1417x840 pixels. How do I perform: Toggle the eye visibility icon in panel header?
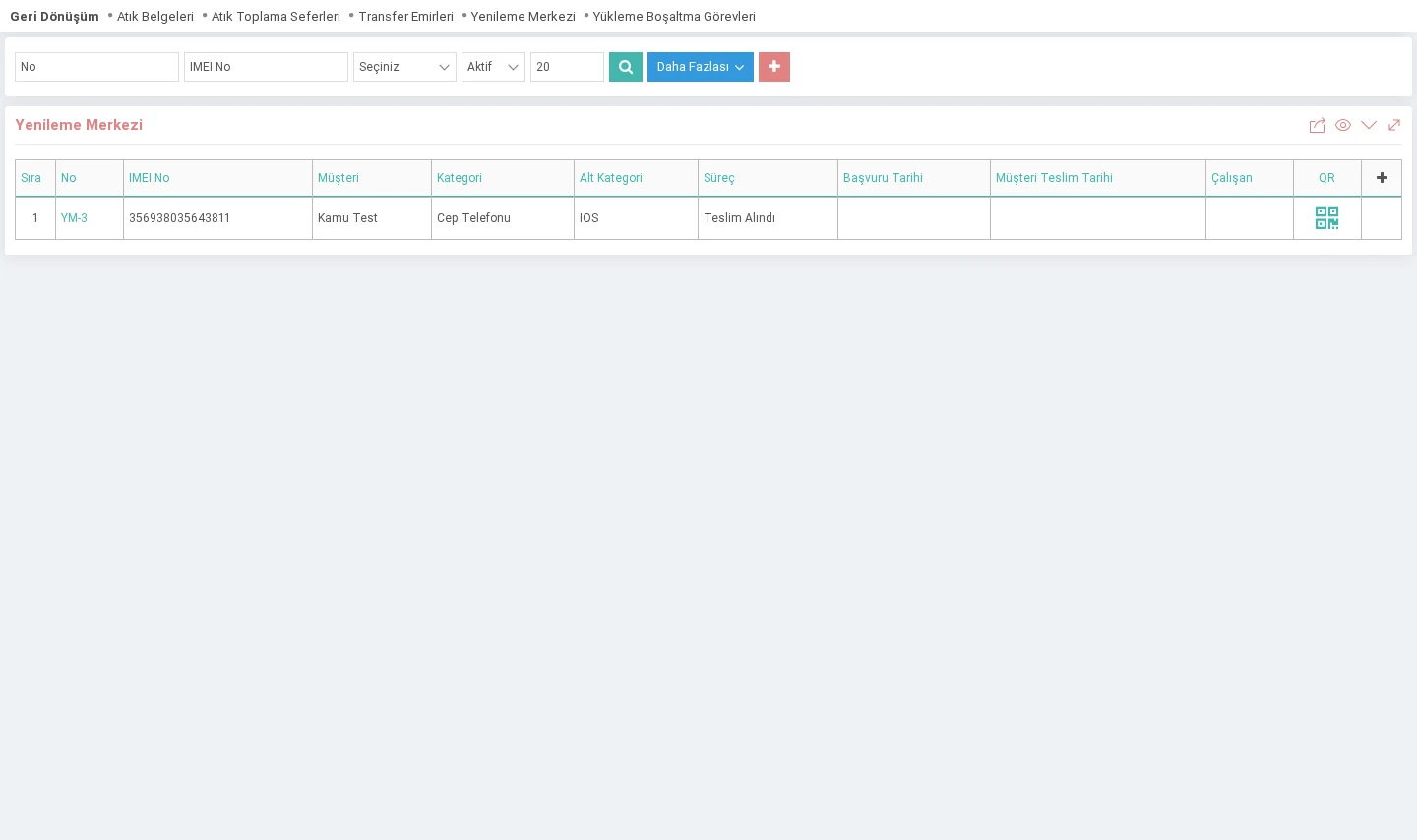1343,125
